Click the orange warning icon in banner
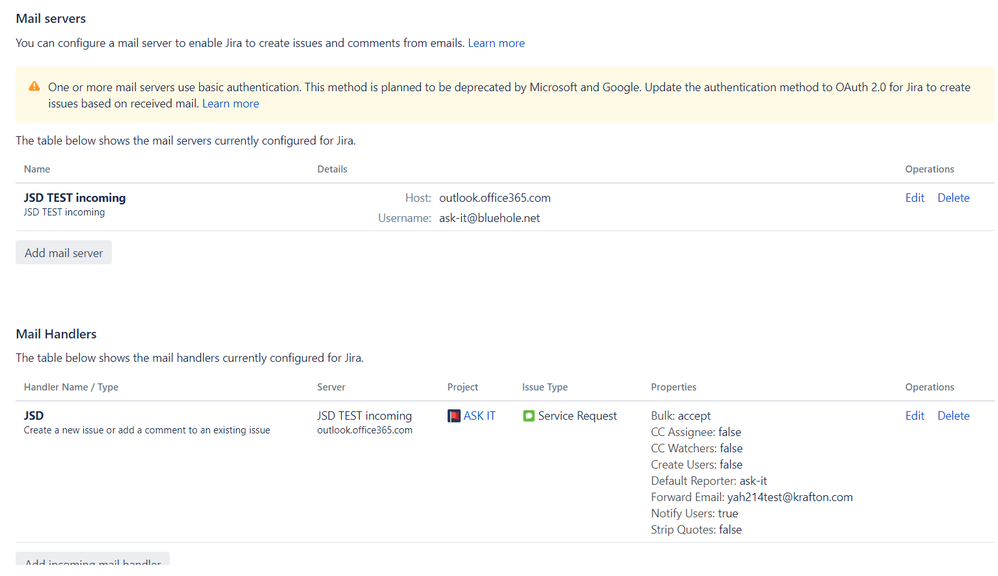998x576 pixels. (x=34, y=87)
